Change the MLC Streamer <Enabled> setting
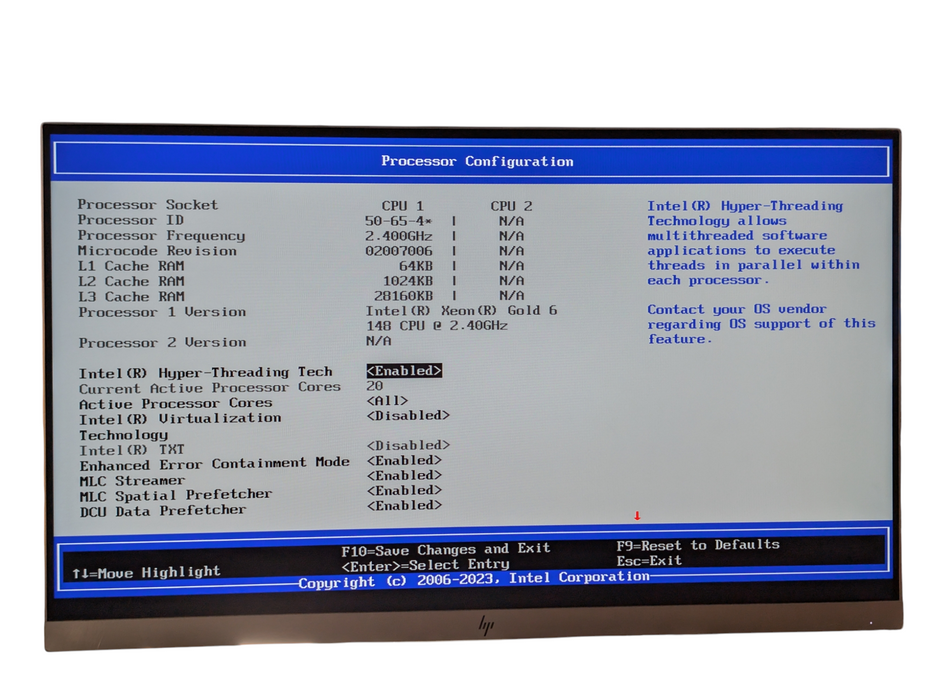The image size is (930, 700). [404, 476]
